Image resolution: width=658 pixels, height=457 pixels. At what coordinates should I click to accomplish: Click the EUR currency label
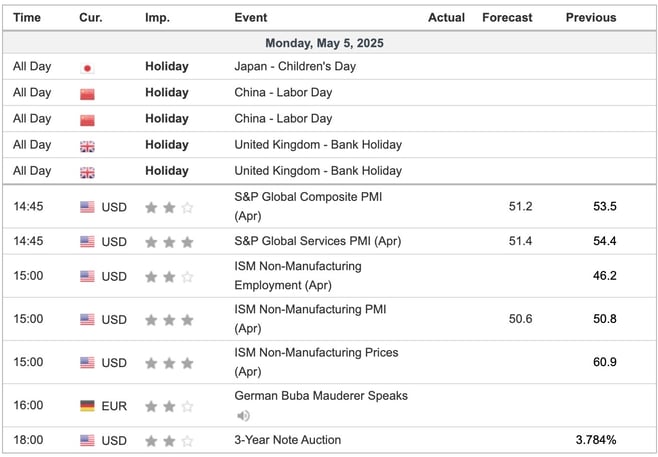coord(114,406)
